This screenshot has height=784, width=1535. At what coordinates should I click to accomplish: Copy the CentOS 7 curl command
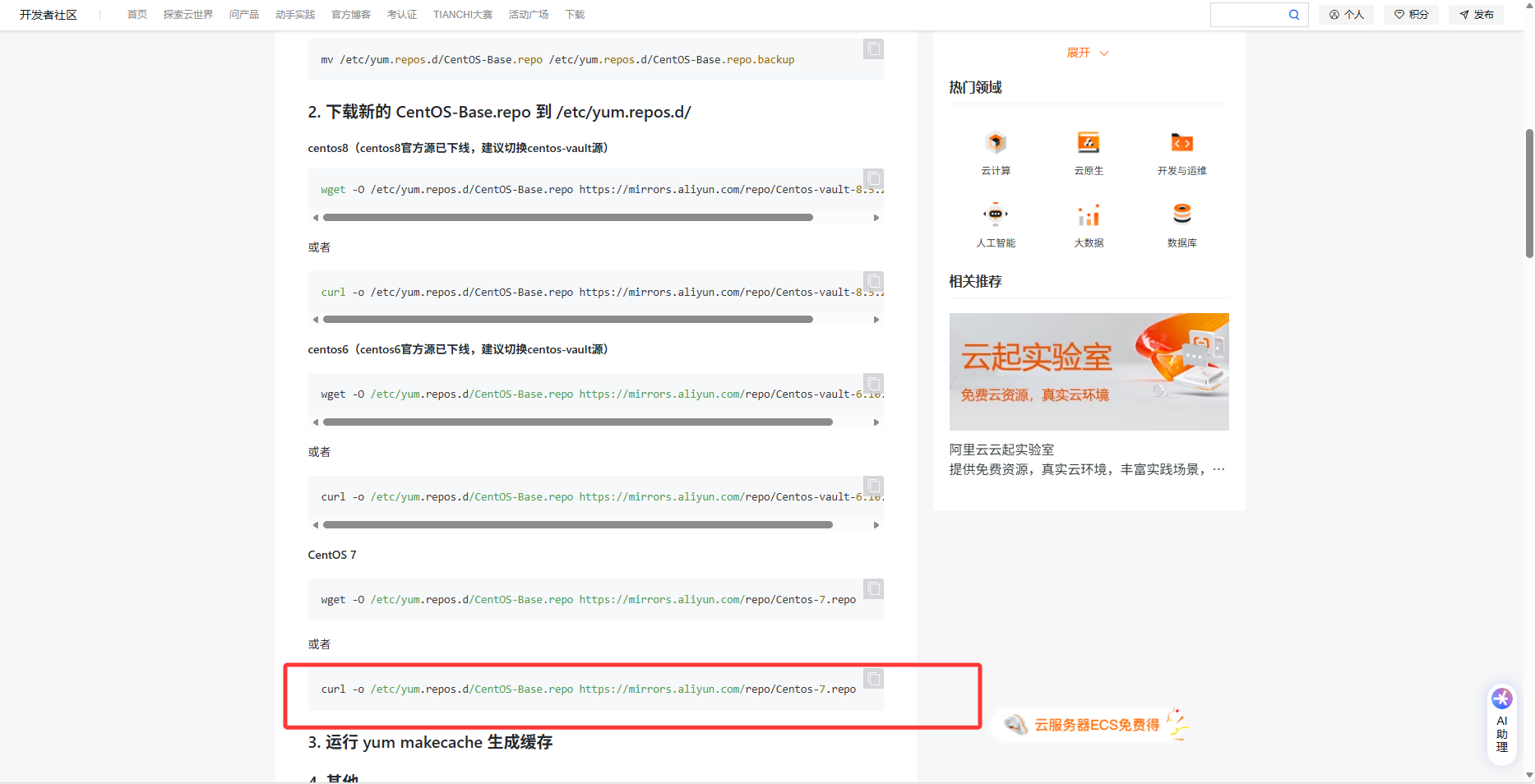[x=873, y=679]
